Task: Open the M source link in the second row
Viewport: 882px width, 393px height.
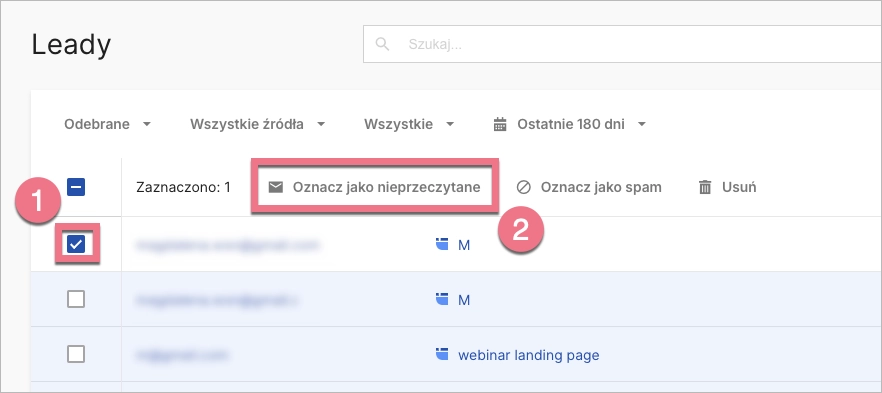Action: tap(464, 300)
